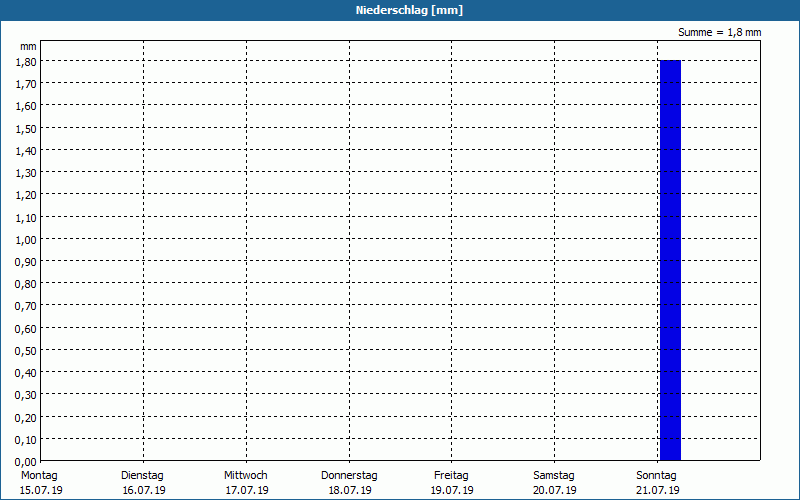Click the date 16.07.19
The image size is (800, 500).
(x=144, y=490)
